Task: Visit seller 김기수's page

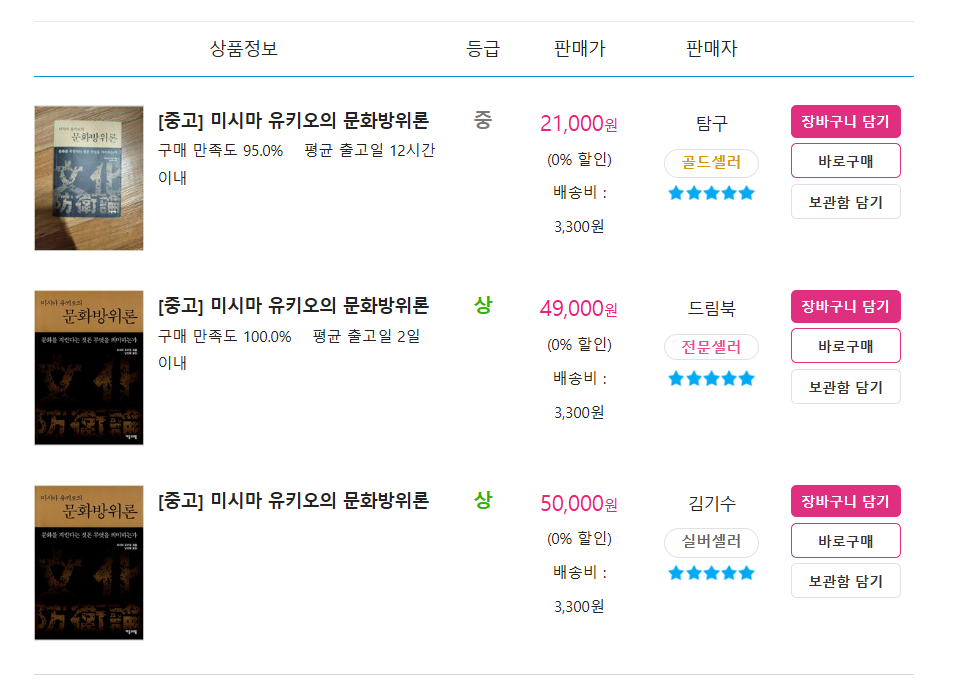Action: [x=711, y=503]
